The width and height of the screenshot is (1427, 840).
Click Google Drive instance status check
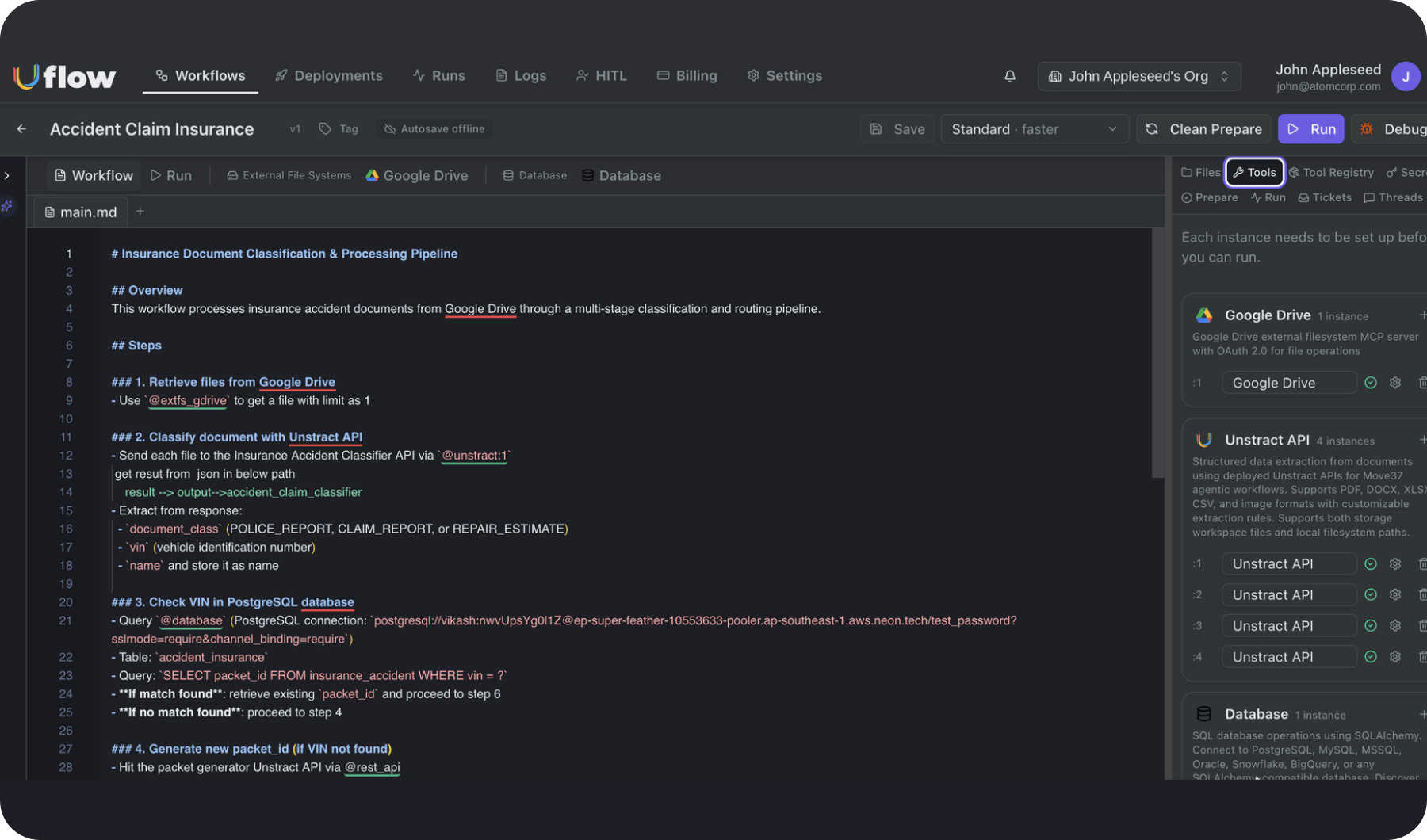pos(1371,383)
